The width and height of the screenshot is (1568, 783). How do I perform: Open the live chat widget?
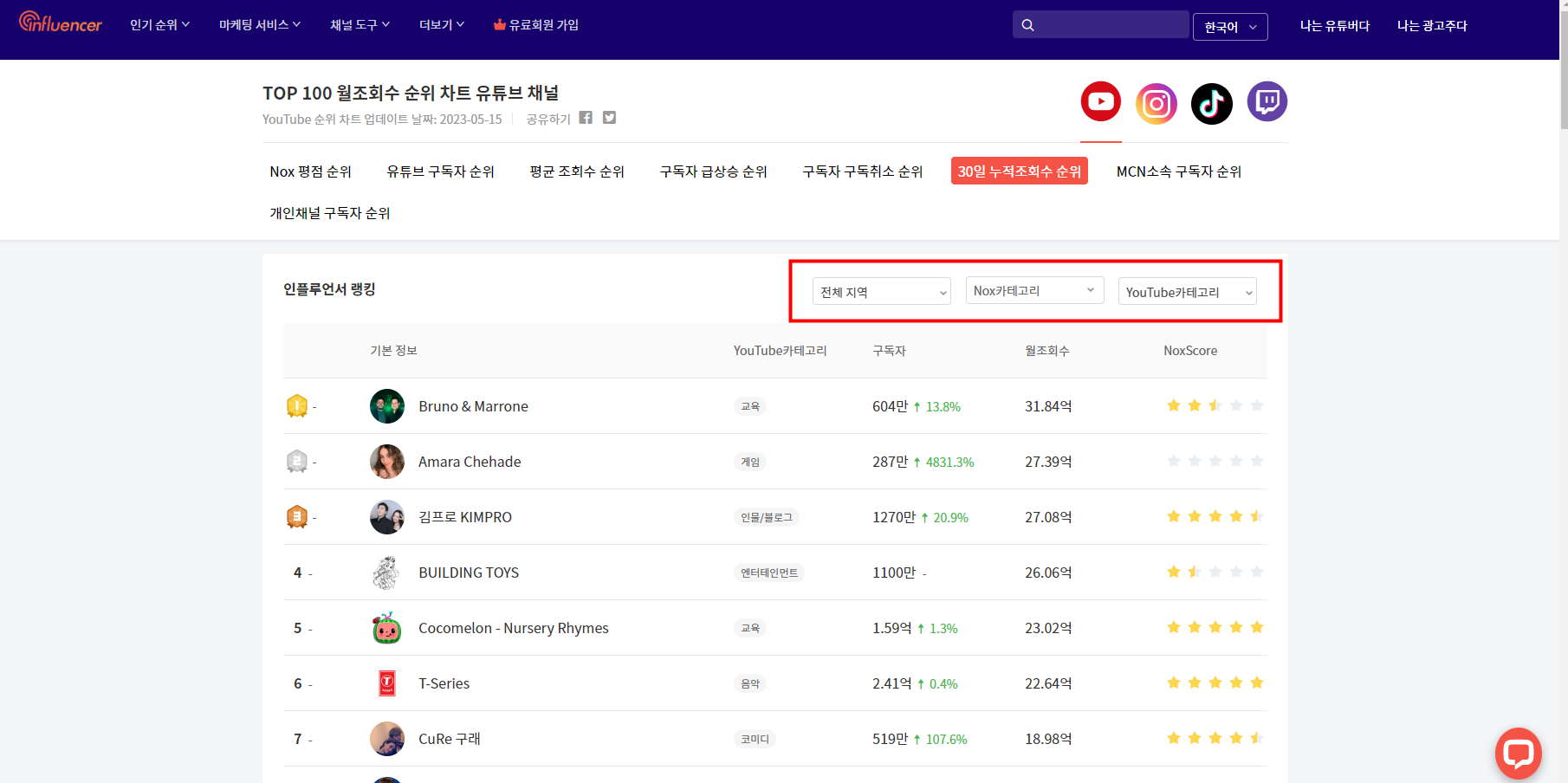pyautogui.click(x=1518, y=753)
